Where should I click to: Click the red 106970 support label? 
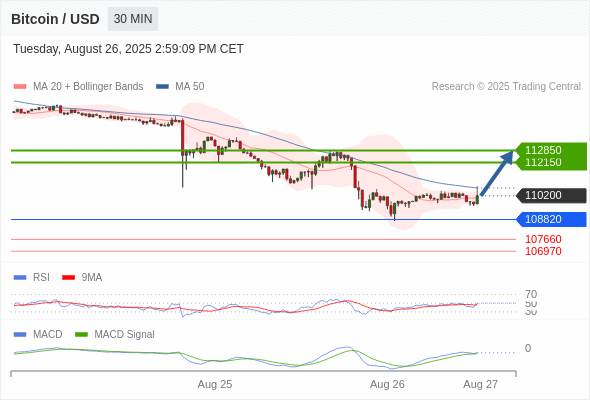[x=543, y=251]
